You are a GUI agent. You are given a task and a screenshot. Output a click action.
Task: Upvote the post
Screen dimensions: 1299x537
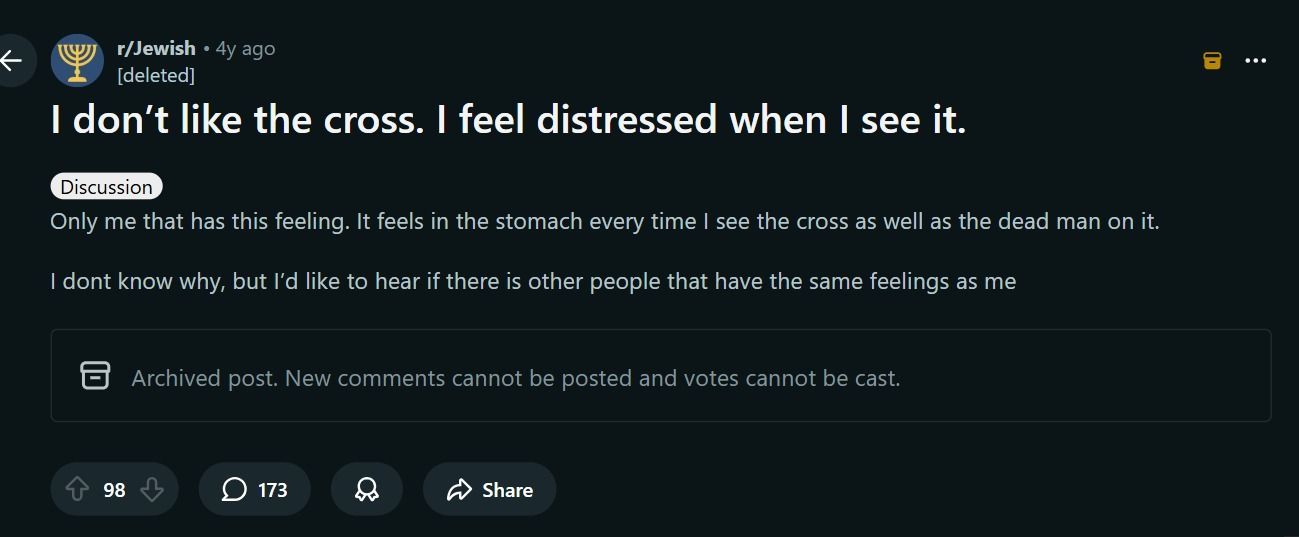coord(77,489)
